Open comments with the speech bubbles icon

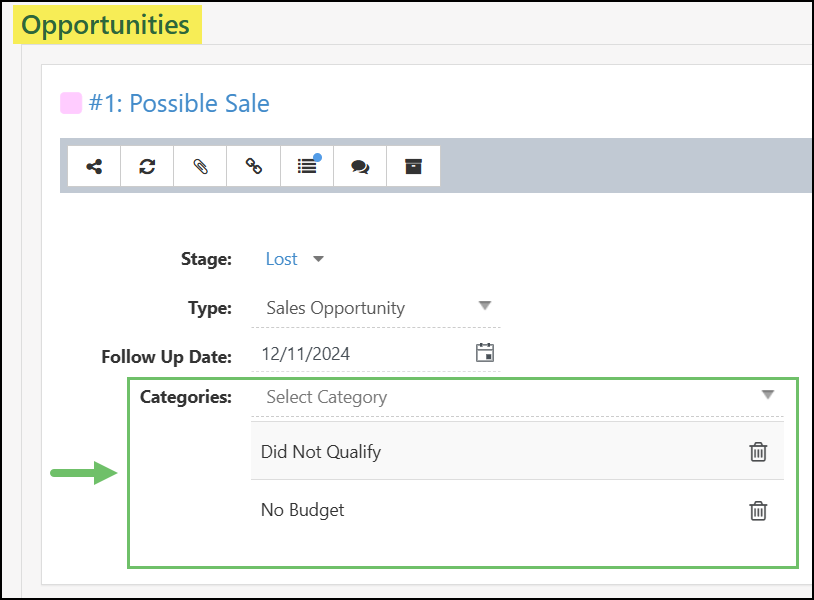click(360, 167)
